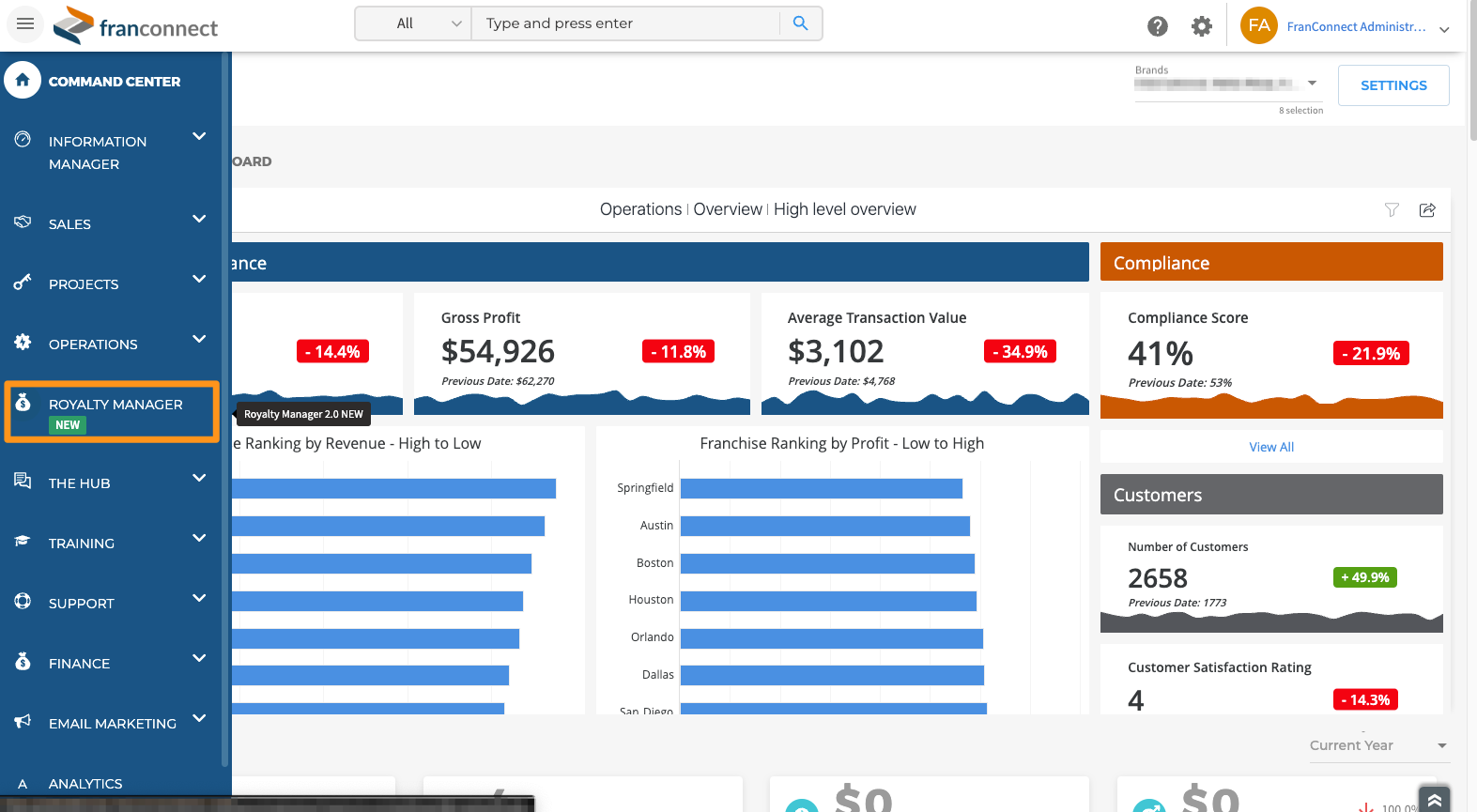This screenshot has width=1477, height=812.
Task: Select the TRAINING sidebar label
Action: (x=82, y=544)
